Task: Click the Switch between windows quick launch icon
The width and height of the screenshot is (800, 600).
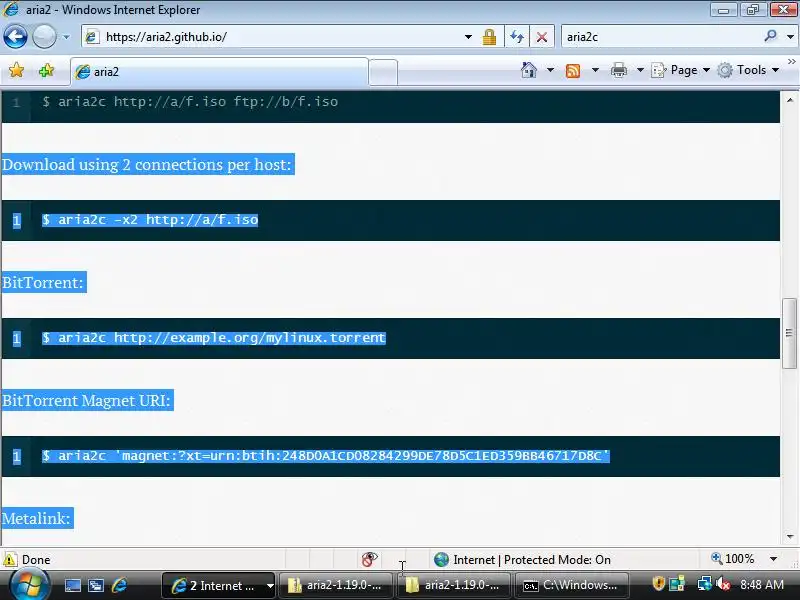Action: [x=96, y=586]
